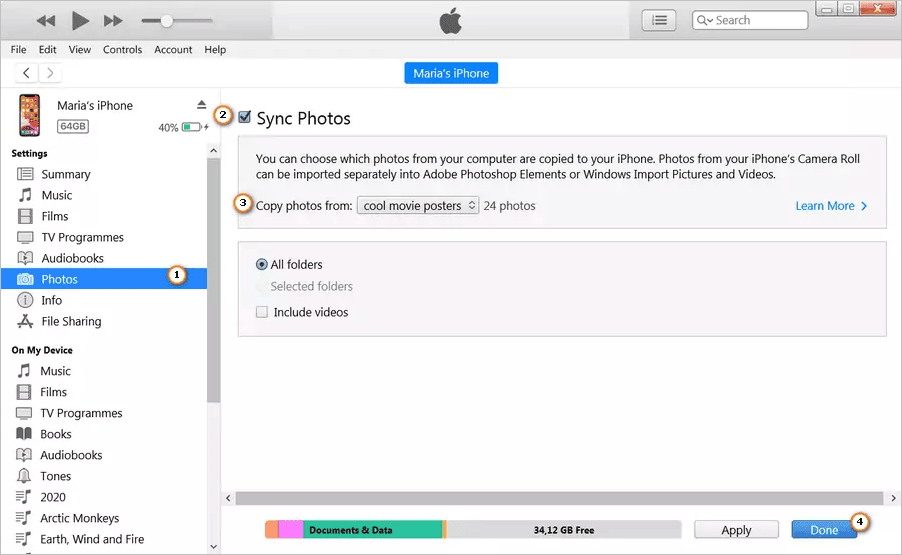Enable the Include videos checkbox
902x555 pixels.
(x=262, y=312)
